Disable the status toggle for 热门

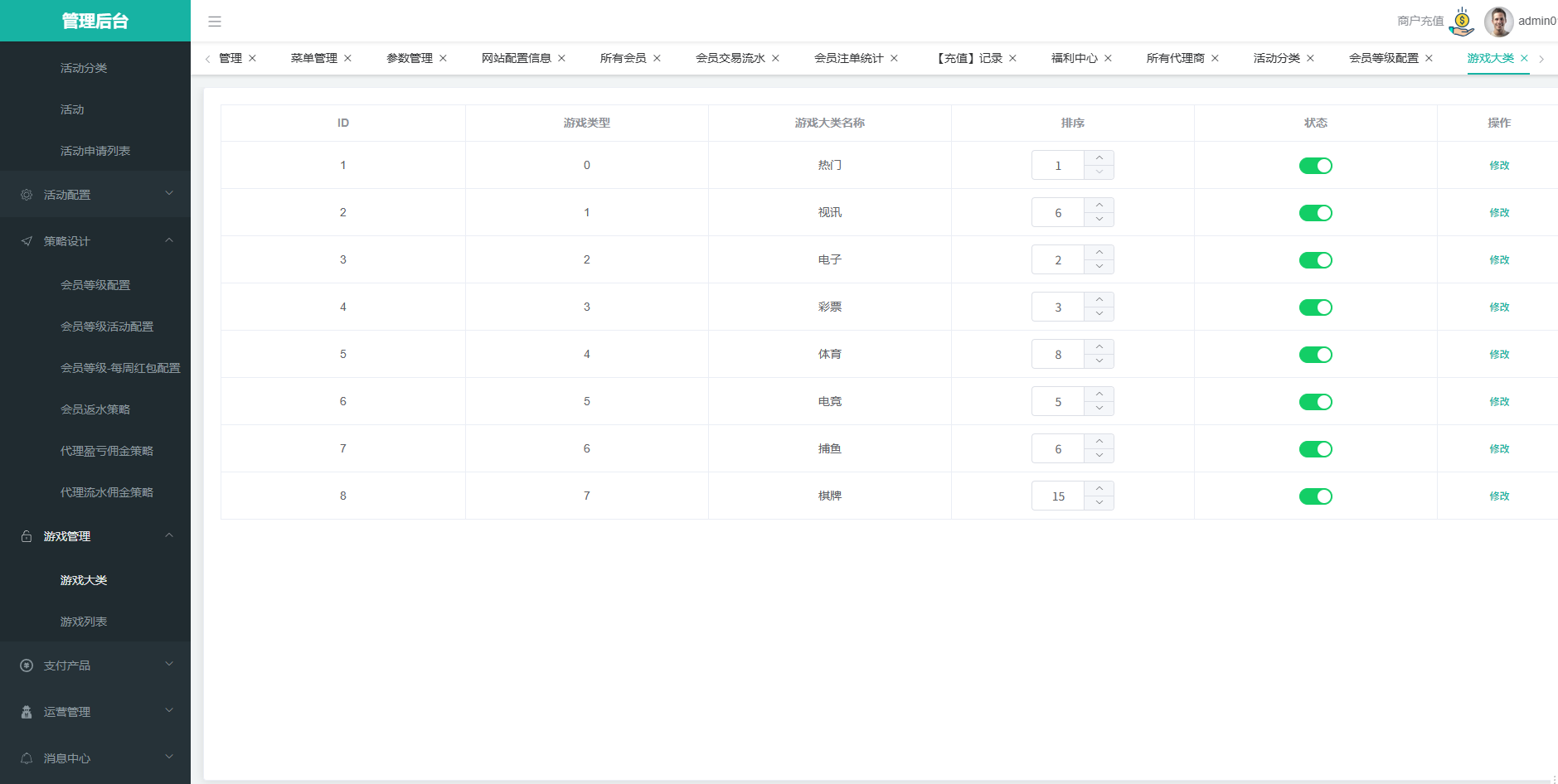tap(1315, 166)
